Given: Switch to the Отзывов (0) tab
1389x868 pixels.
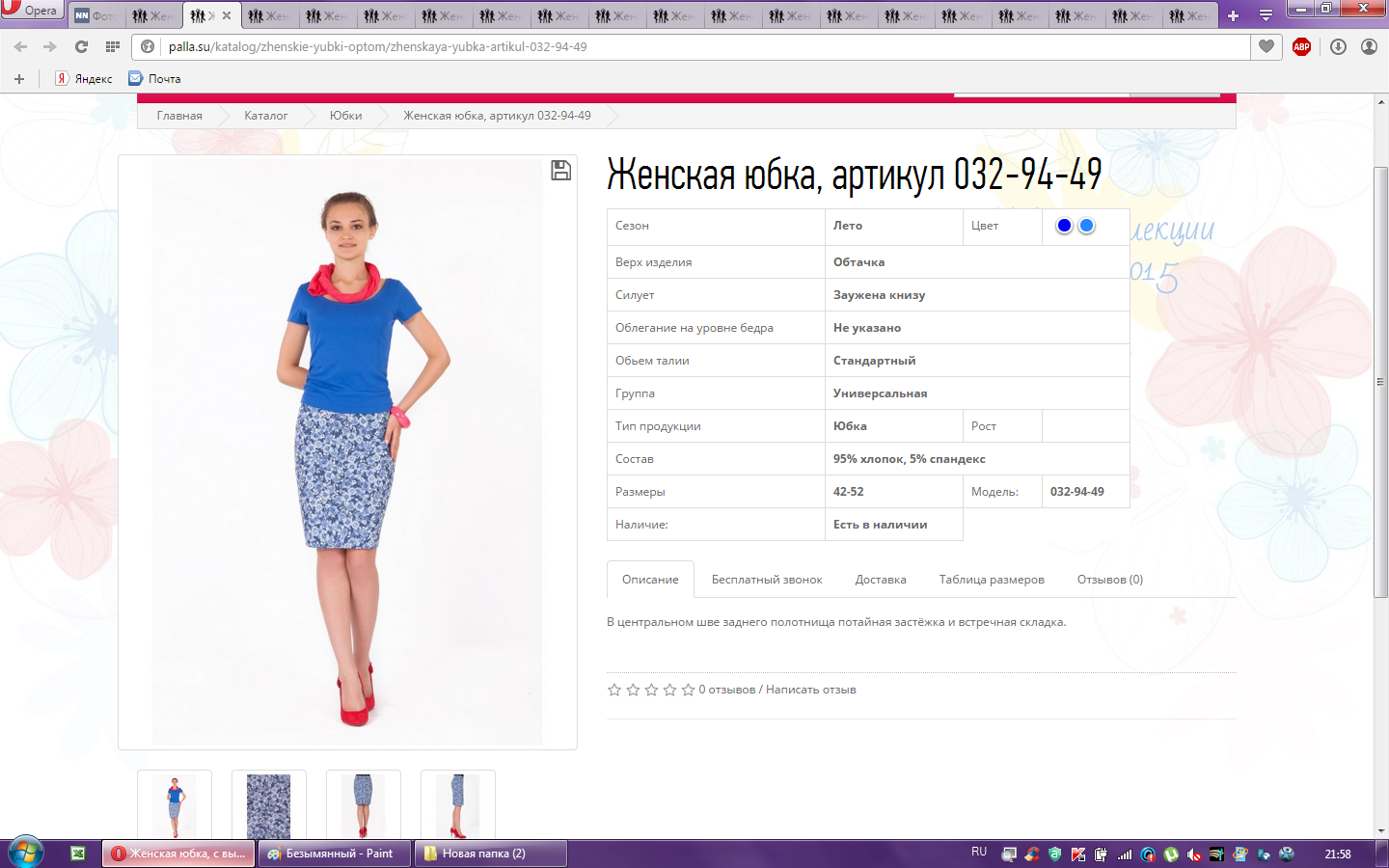Looking at the screenshot, I should pos(1109,580).
